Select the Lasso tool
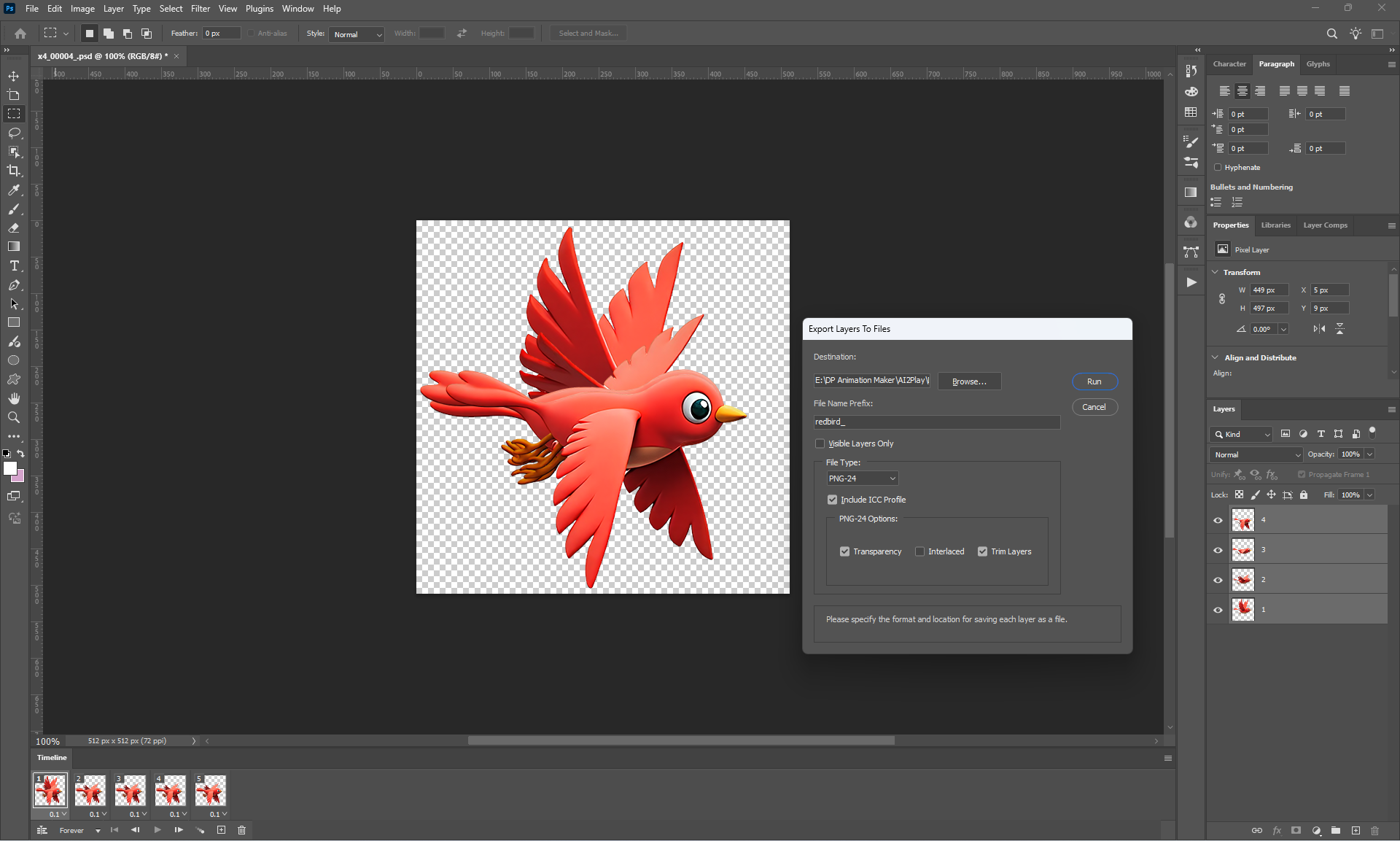 pos(14,133)
